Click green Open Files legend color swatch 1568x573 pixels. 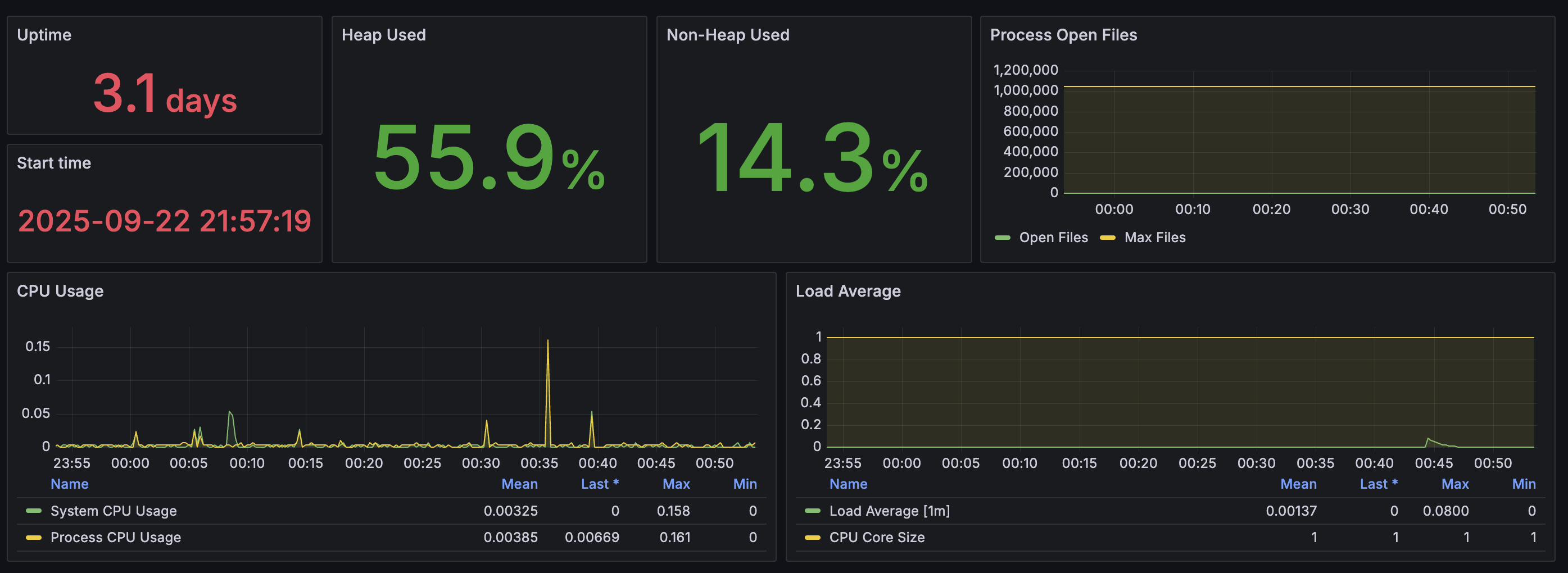pyautogui.click(x=1002, y=238)
